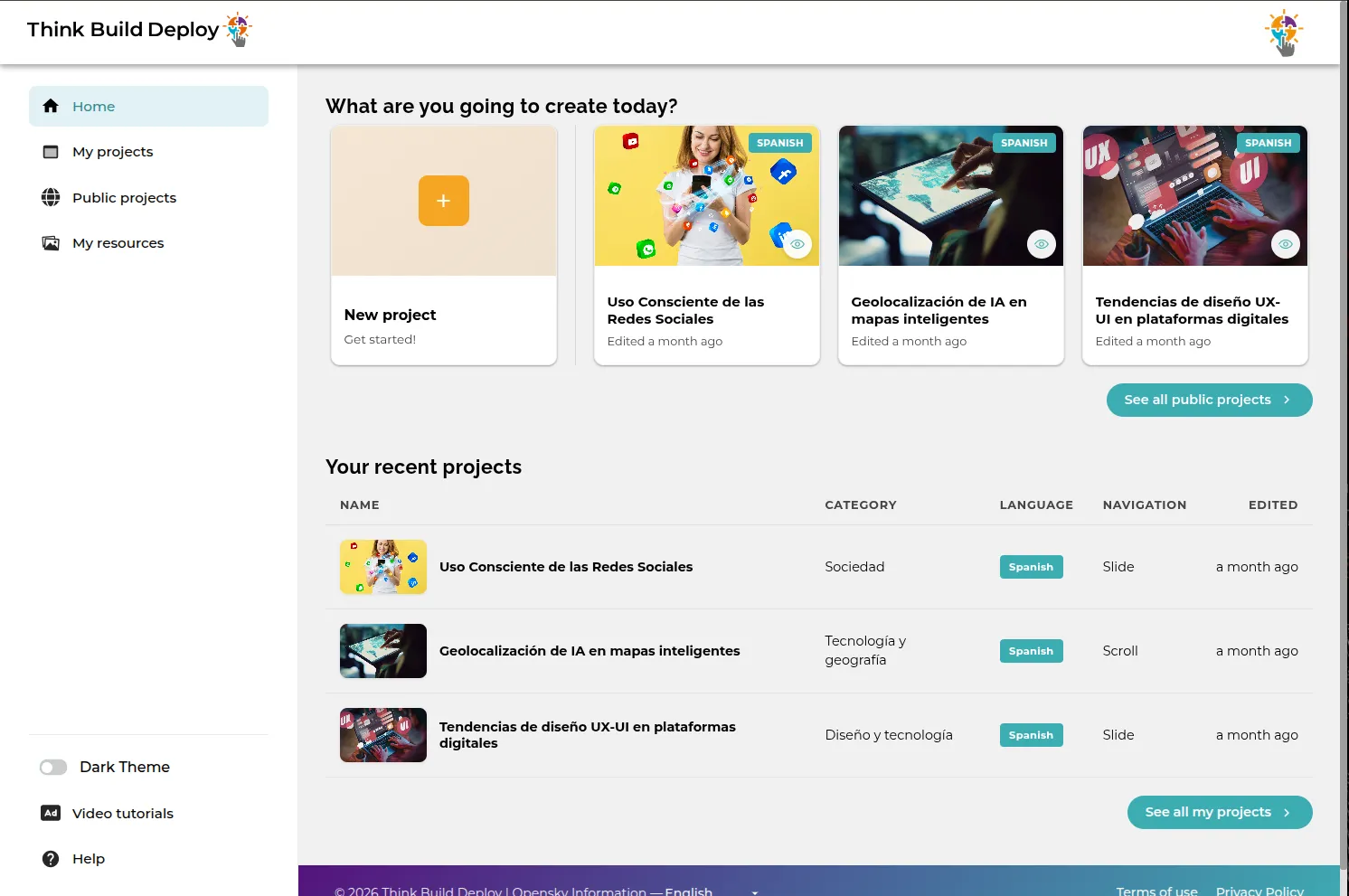
Task: Click See all my projects button
Action: [1220, 812]
